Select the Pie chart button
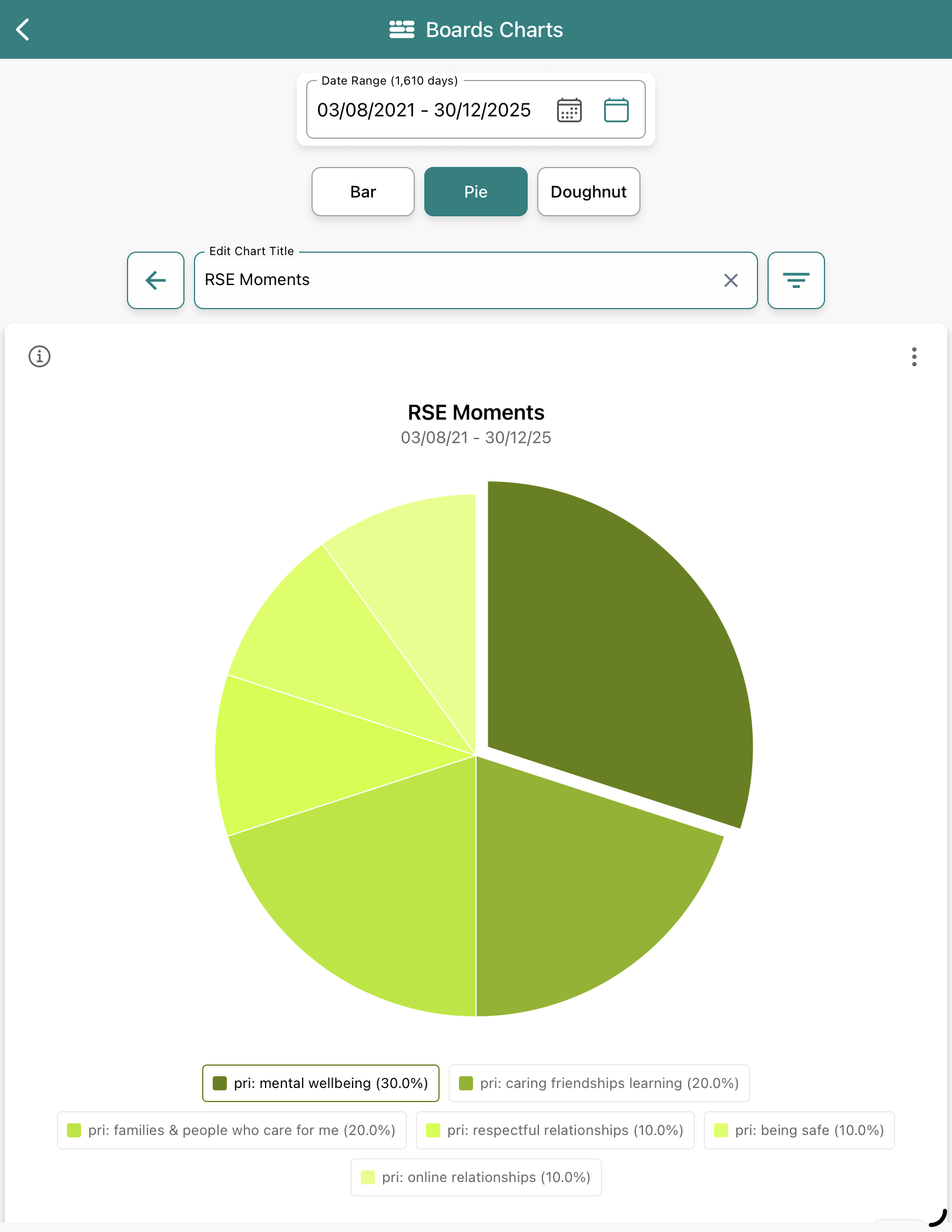The image size is (952, 1232). [x=475, y=192]
